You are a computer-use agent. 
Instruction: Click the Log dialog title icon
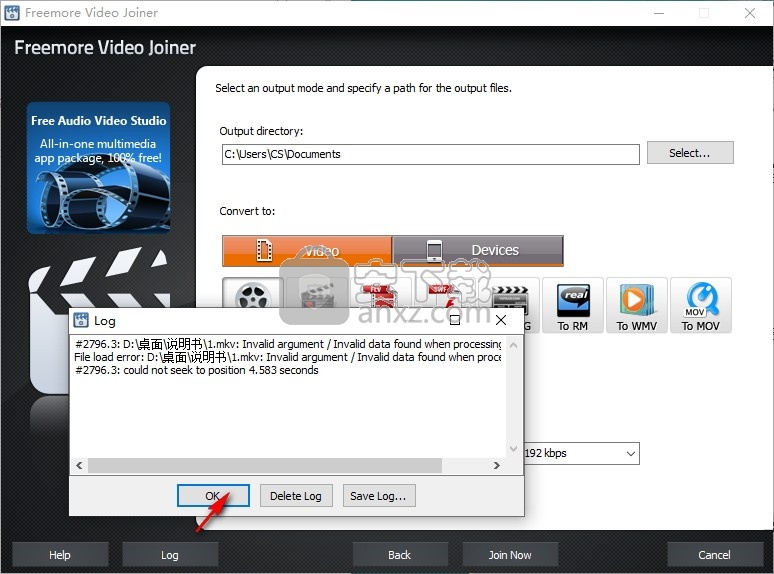coord(81,320)
